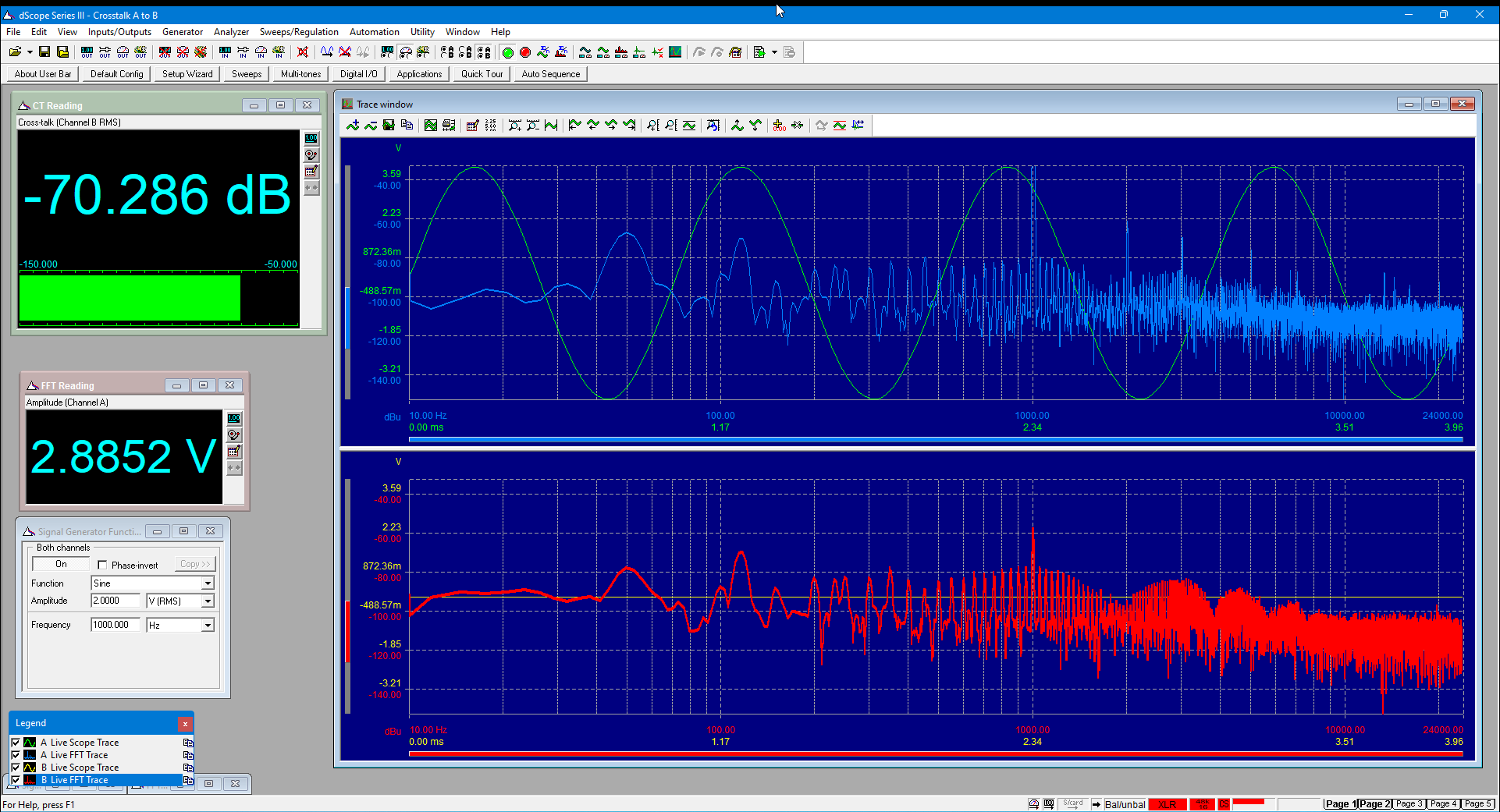
Task: Click the green start button in main toolbar
Action: pyautogui.click(x=507, y=52)
